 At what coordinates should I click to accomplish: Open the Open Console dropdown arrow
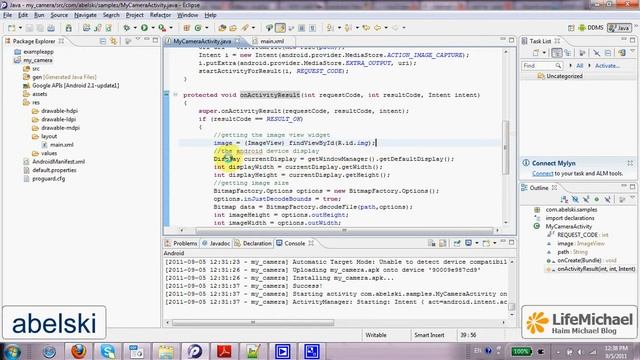[495, 243]
